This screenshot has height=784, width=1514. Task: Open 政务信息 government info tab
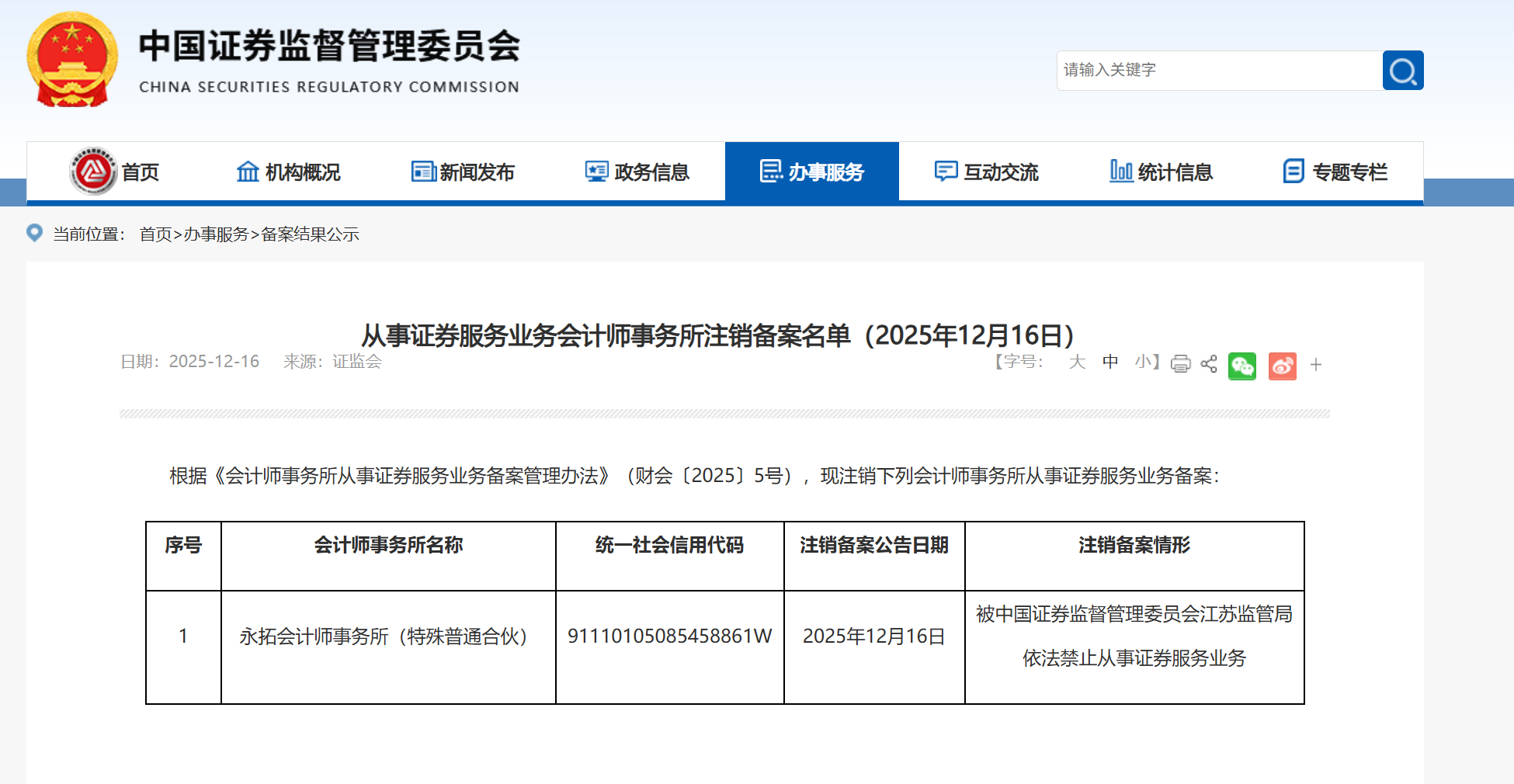coord(637,172)
